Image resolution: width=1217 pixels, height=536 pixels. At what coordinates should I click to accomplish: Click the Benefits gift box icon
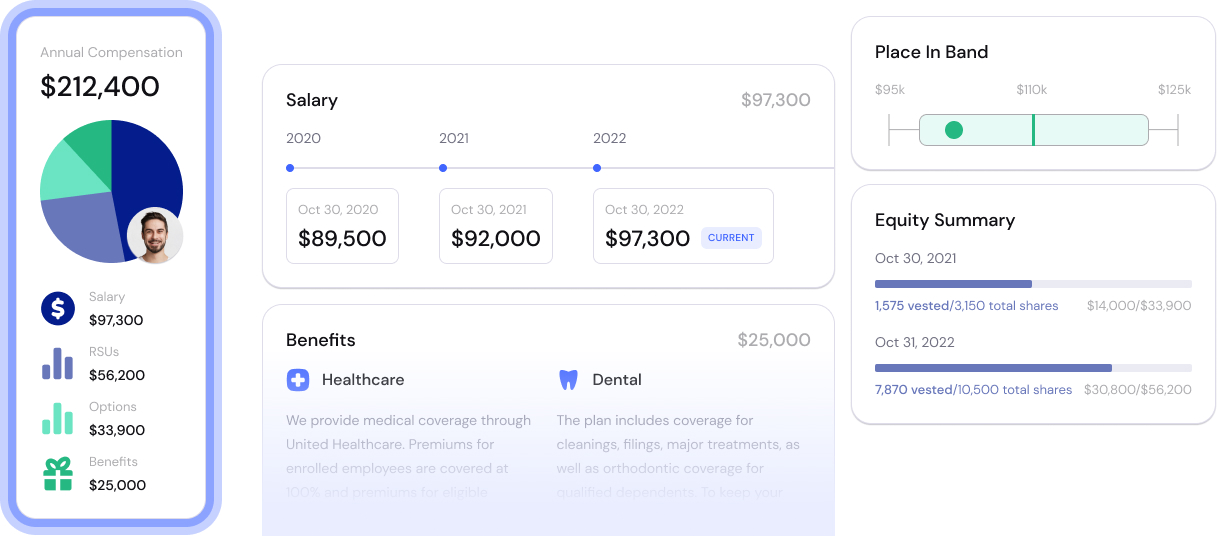58,474
